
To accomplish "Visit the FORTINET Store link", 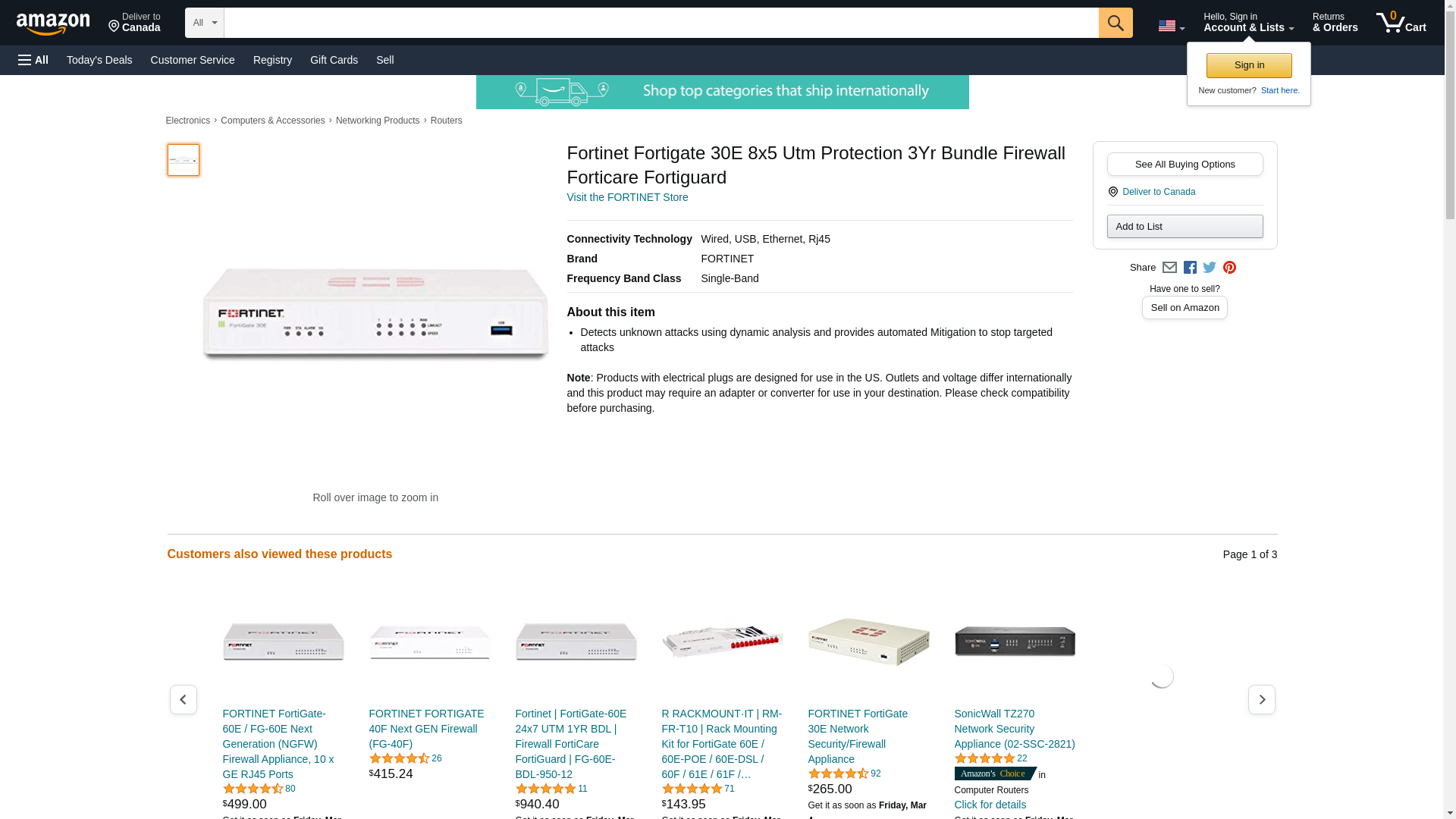I will (x=627, y=197).
